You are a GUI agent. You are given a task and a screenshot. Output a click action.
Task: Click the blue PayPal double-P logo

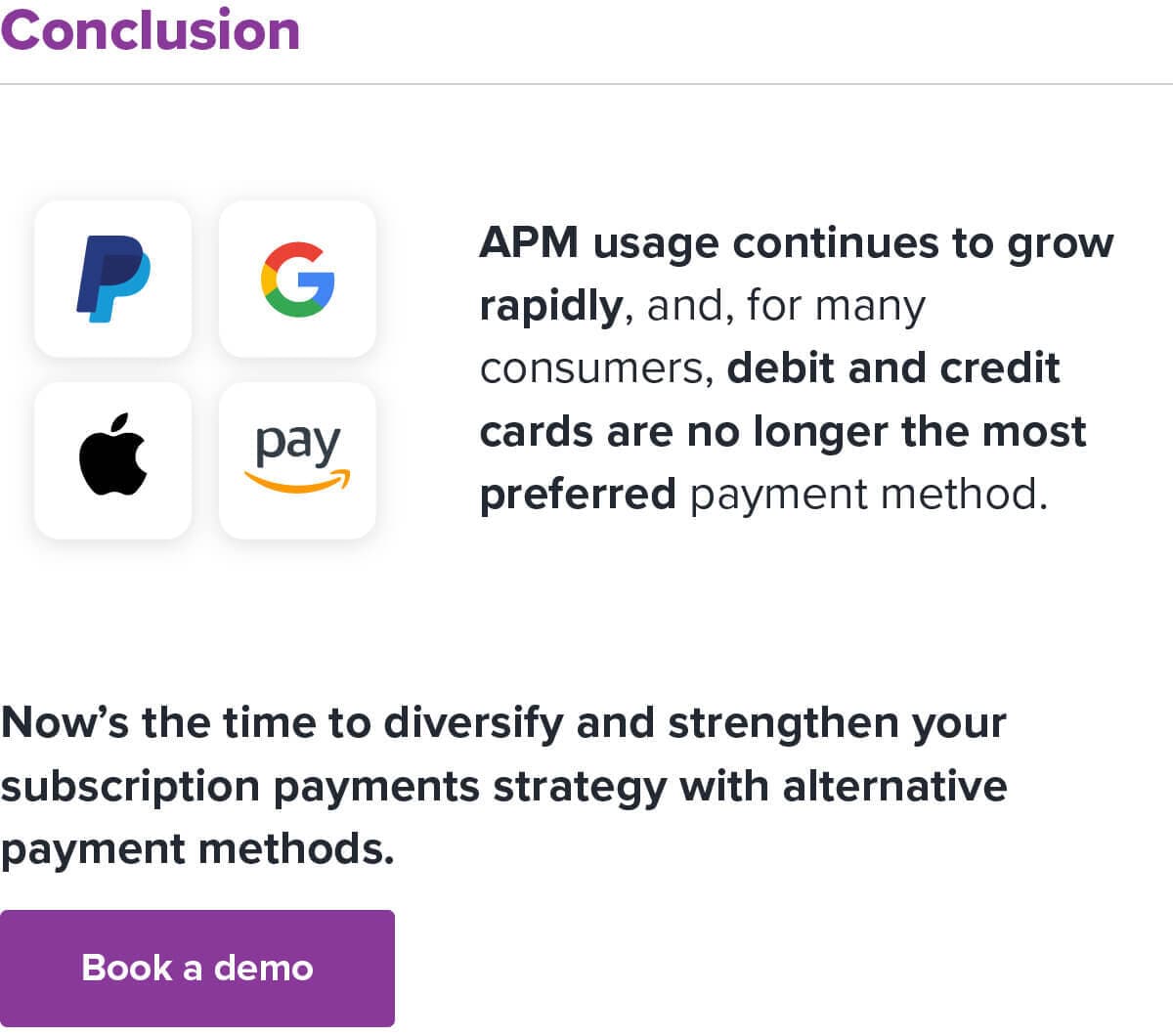(x=111, y=279)
